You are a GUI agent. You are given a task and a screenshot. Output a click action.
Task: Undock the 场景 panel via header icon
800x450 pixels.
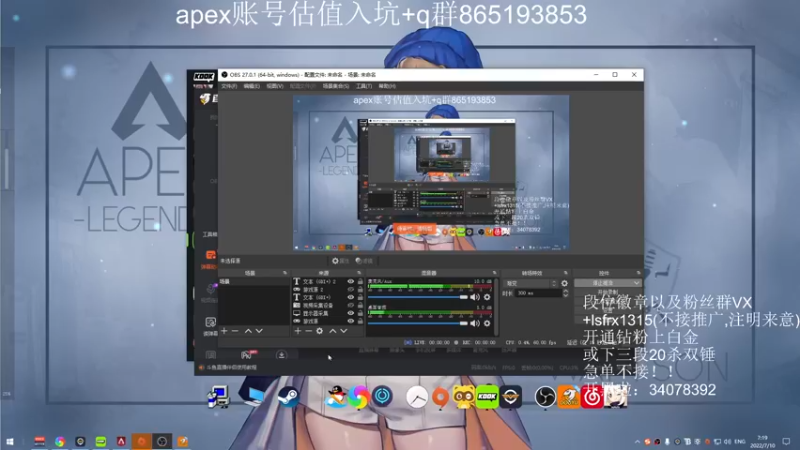click(x=285, y=273)
